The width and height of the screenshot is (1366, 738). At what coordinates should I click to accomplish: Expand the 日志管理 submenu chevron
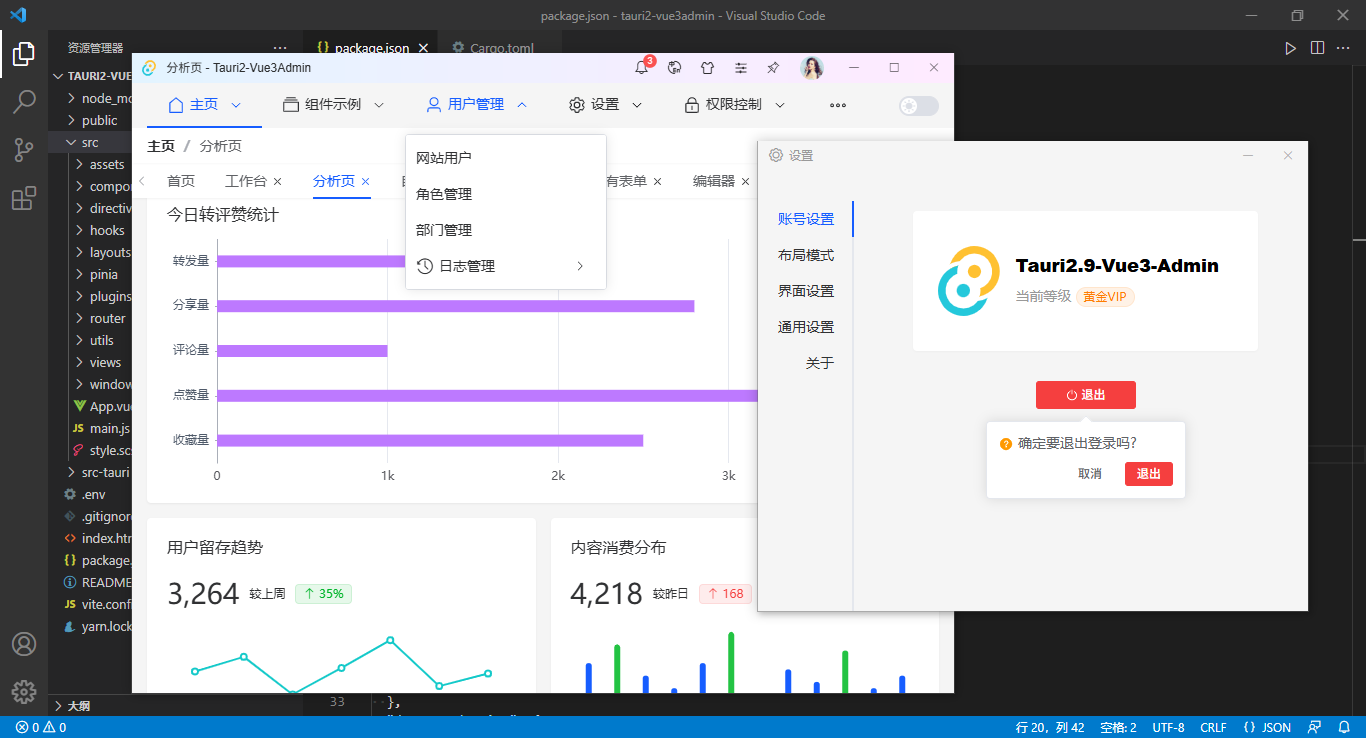tap(580, 266)
